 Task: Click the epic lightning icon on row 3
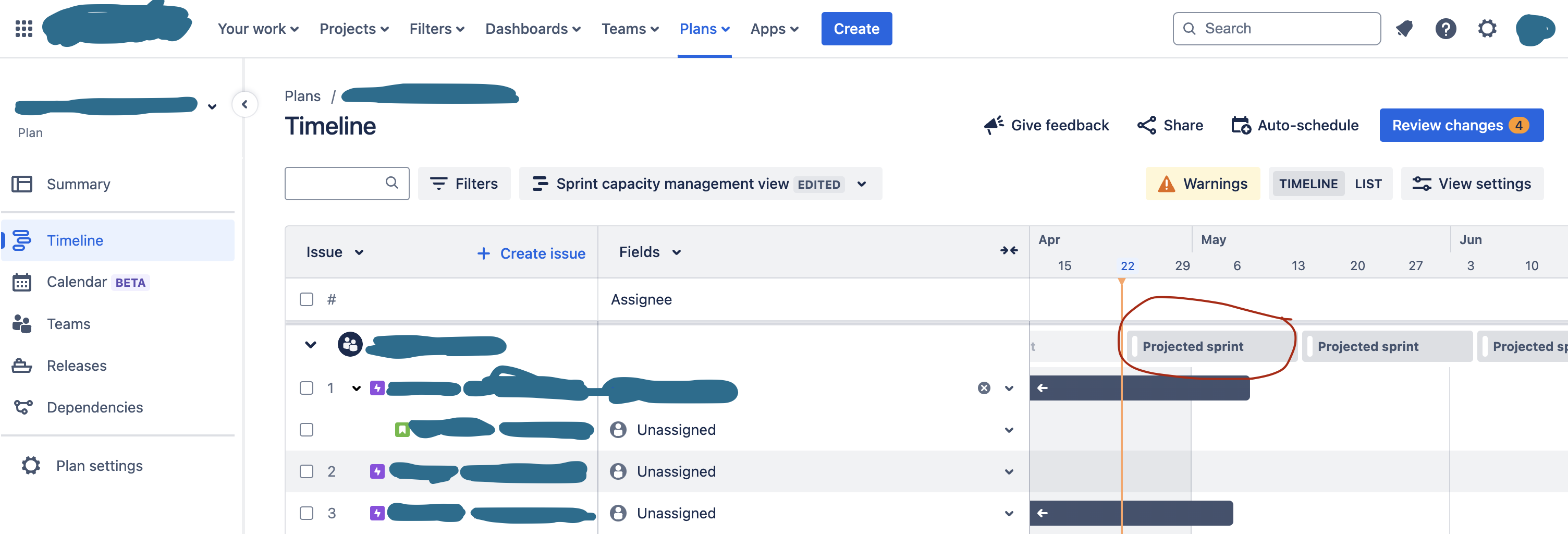point(377,513)
